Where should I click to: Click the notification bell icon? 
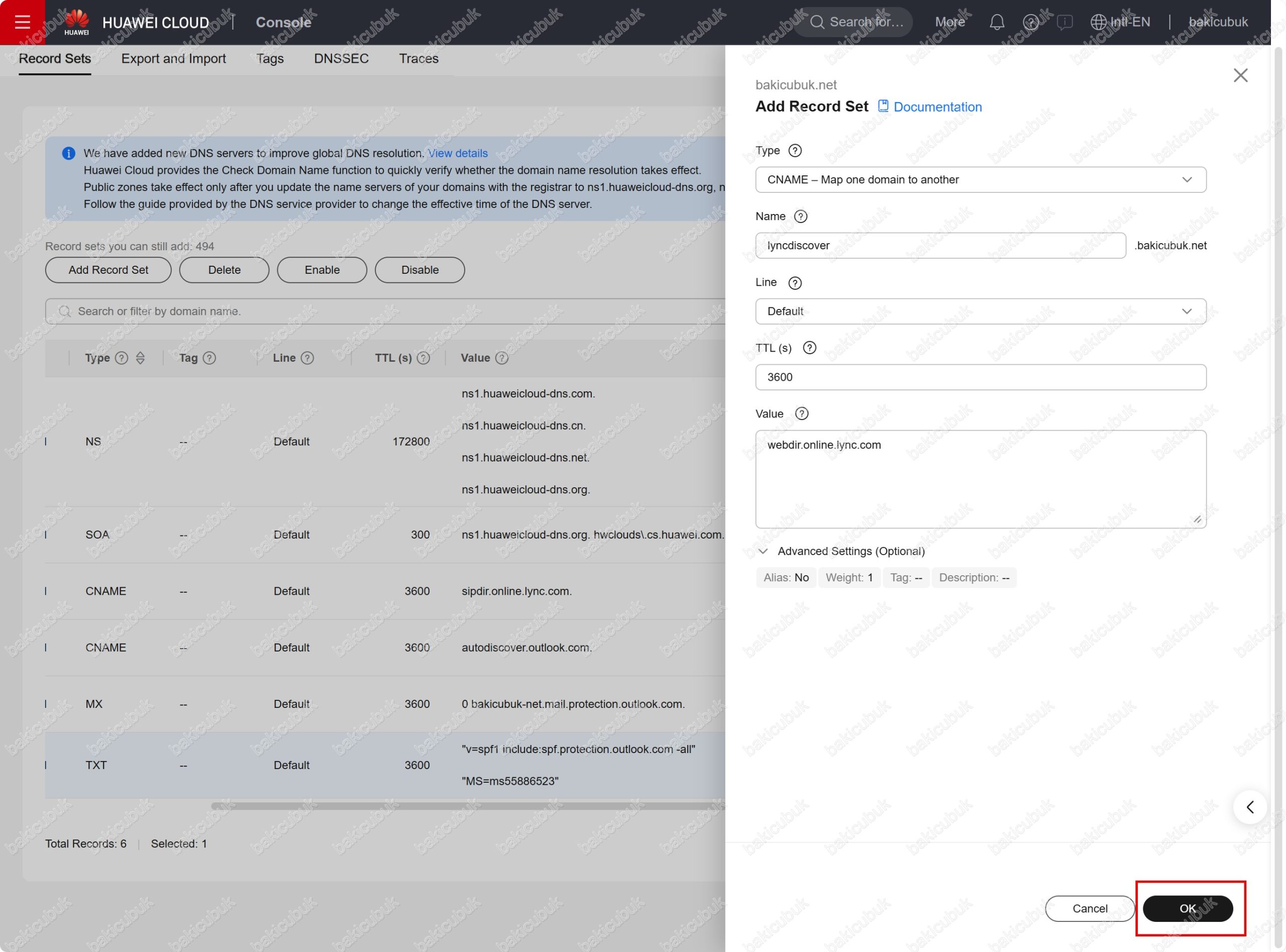tap(997, 22)
